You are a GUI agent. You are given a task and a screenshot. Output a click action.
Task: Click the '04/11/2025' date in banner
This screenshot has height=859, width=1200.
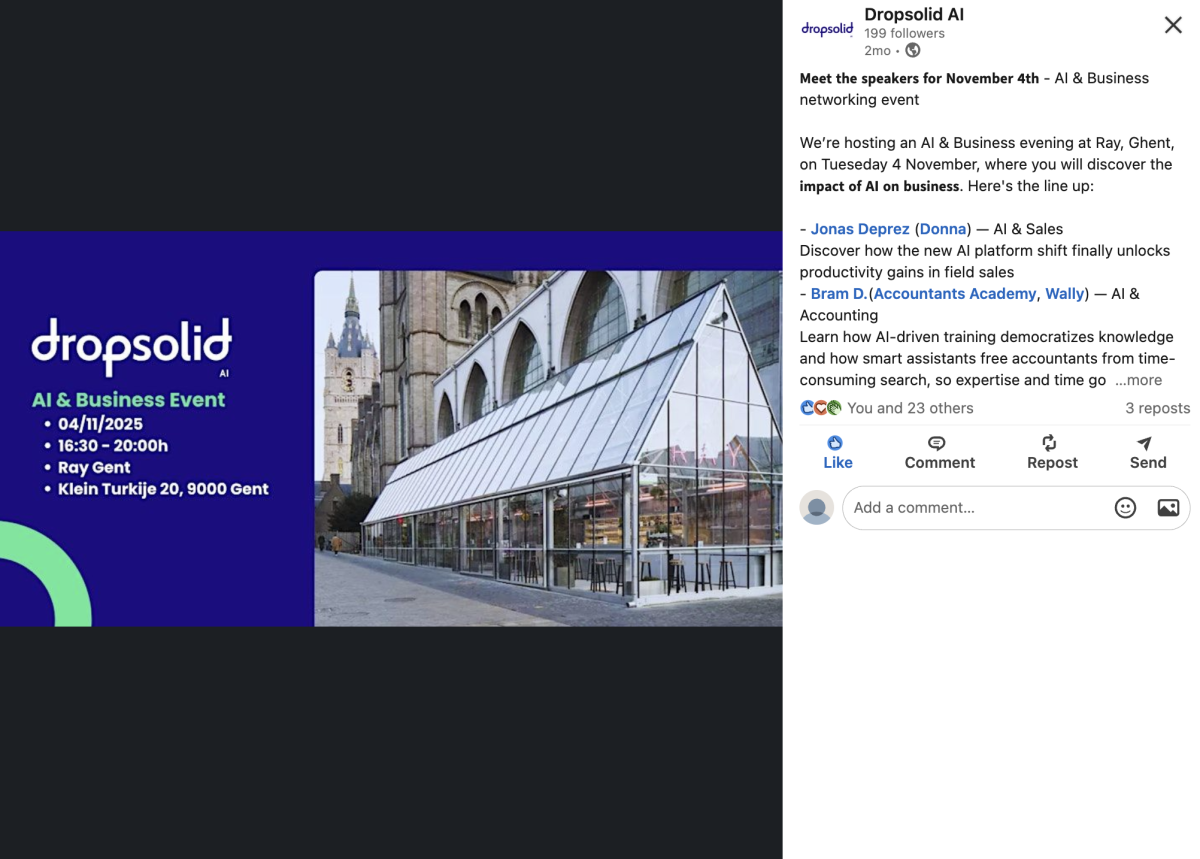coord(100,424)
